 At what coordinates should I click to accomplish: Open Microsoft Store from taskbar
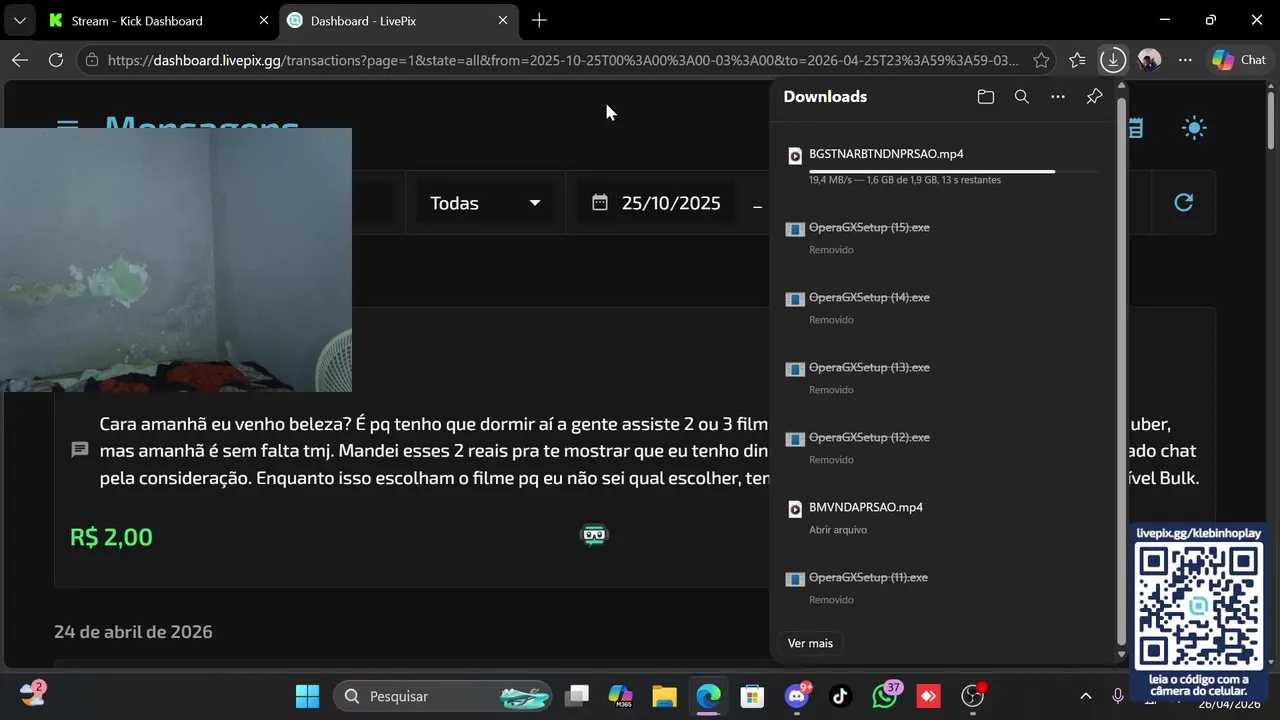[752, 696]
